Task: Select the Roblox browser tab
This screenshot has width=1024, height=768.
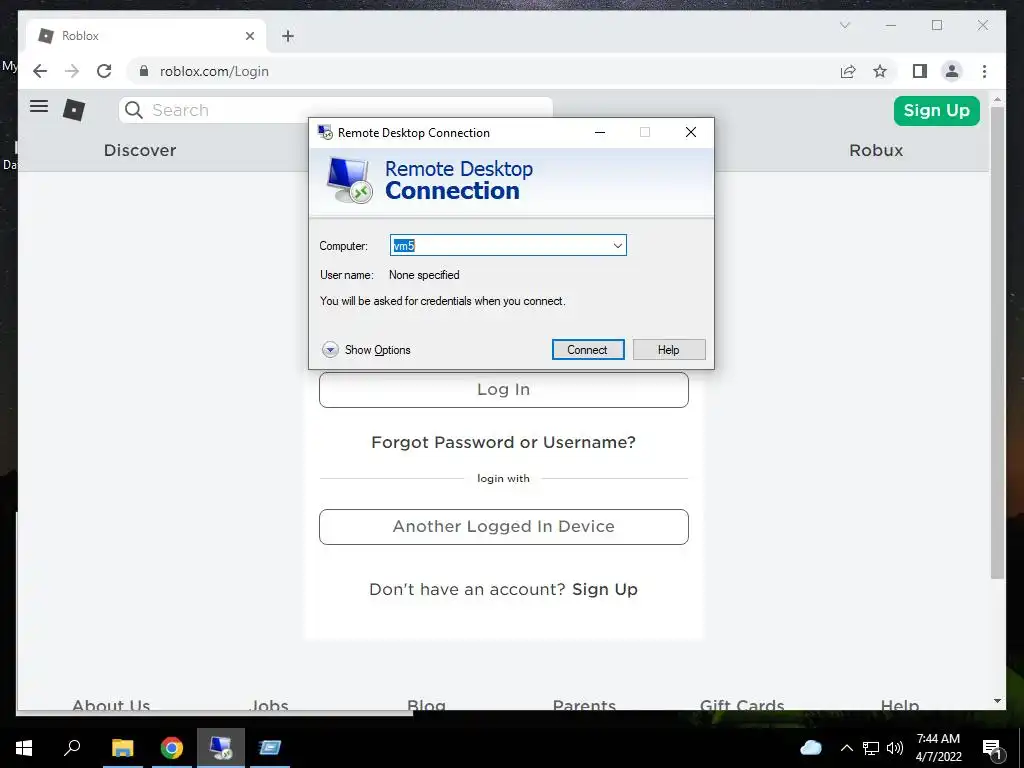Action: 146,36
